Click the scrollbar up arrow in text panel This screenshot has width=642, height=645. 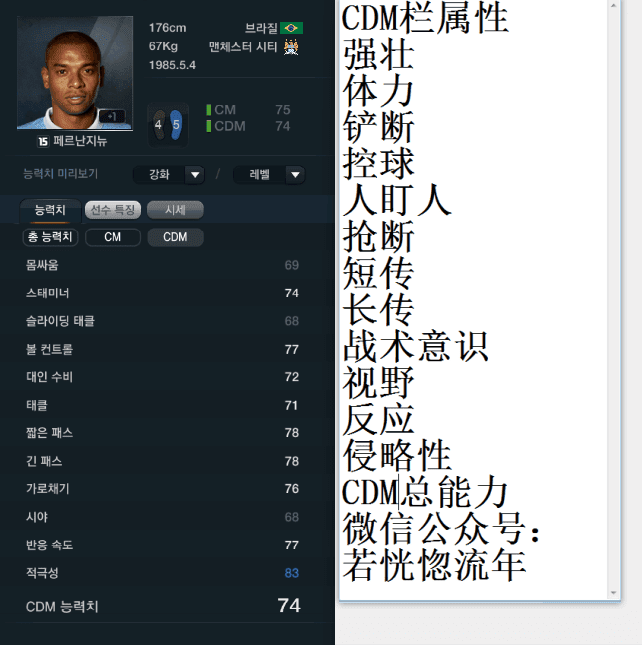pos(613,5)
